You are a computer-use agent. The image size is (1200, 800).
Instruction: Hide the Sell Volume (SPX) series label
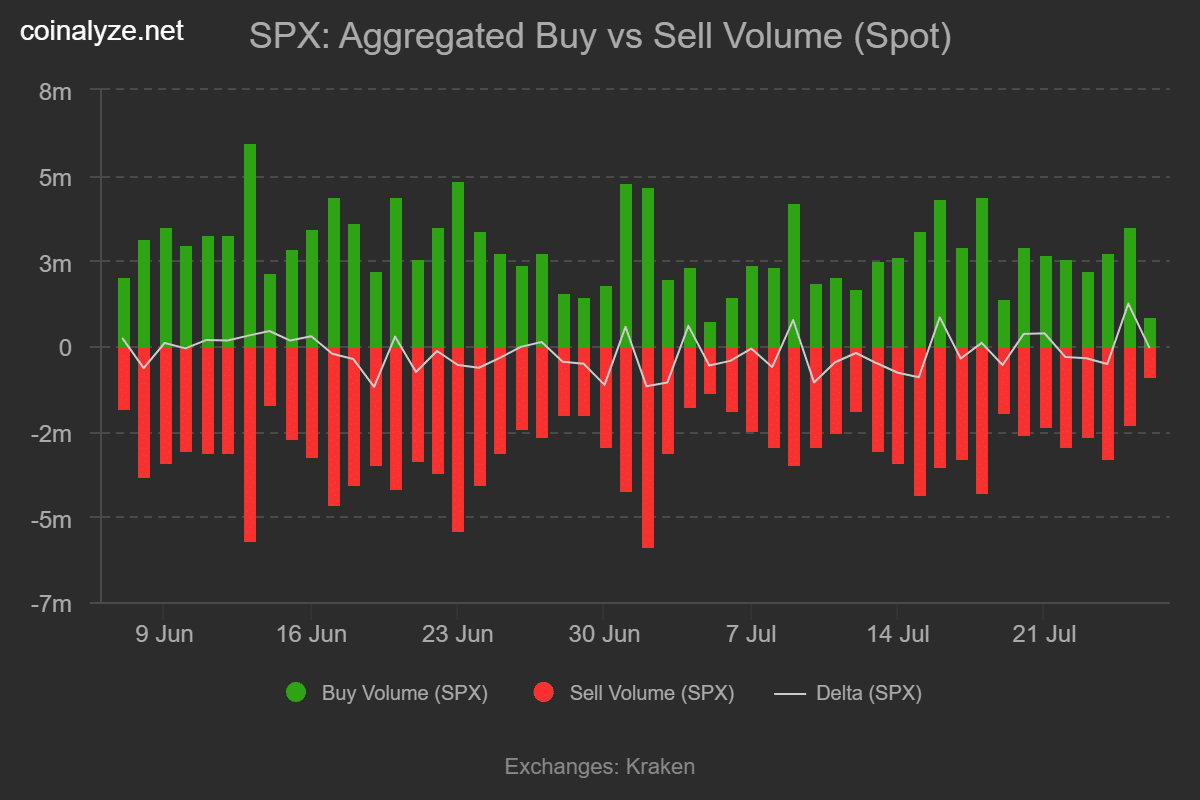coord(652,693)
